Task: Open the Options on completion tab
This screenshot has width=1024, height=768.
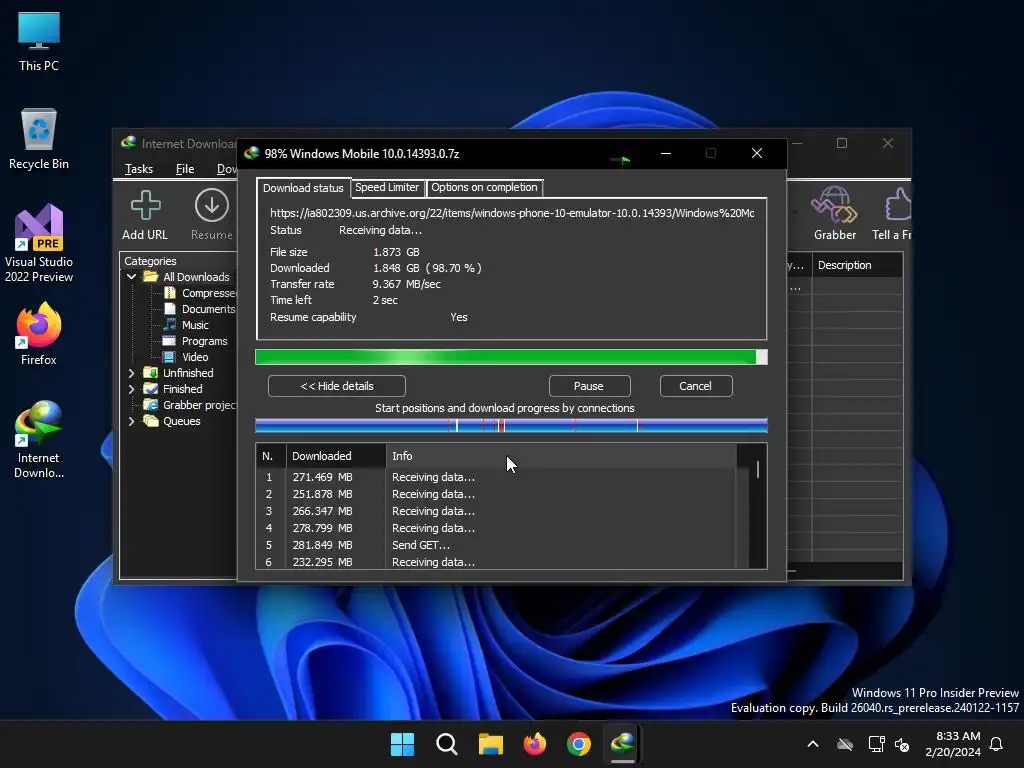Action: click(x=484, y=187)
